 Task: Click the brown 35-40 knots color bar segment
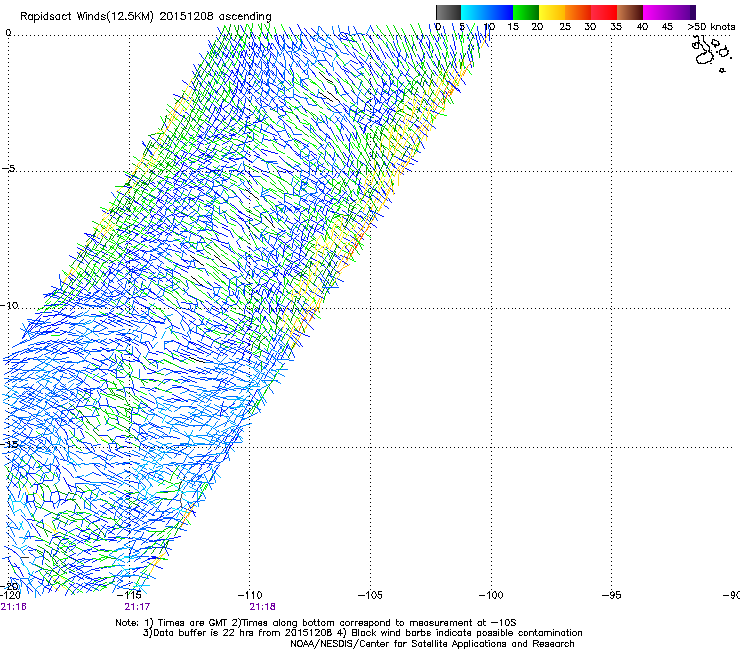point(630,12)
